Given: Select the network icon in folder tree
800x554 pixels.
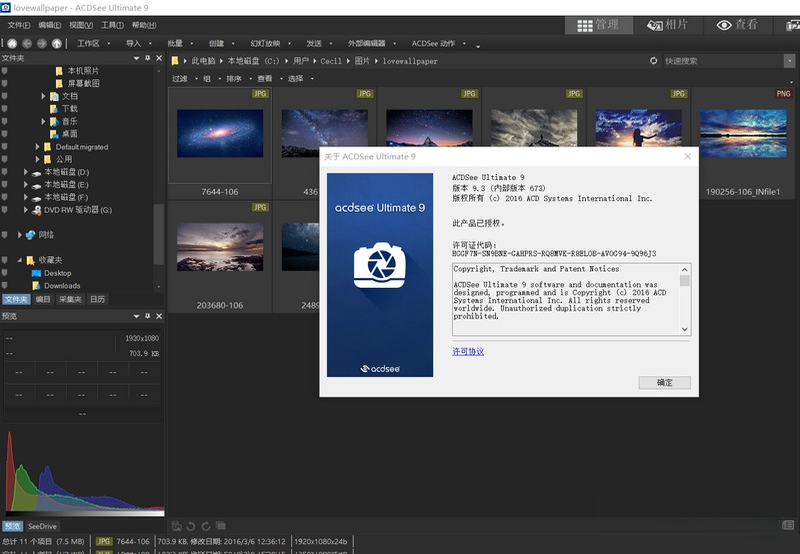Looking at the screenshot, I should (31, 235).
